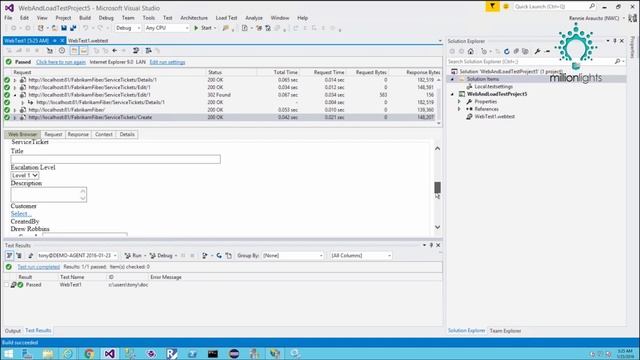This screenshot has width=640, height=360.
Task: Click the Title input field
Action: point(116,159)
